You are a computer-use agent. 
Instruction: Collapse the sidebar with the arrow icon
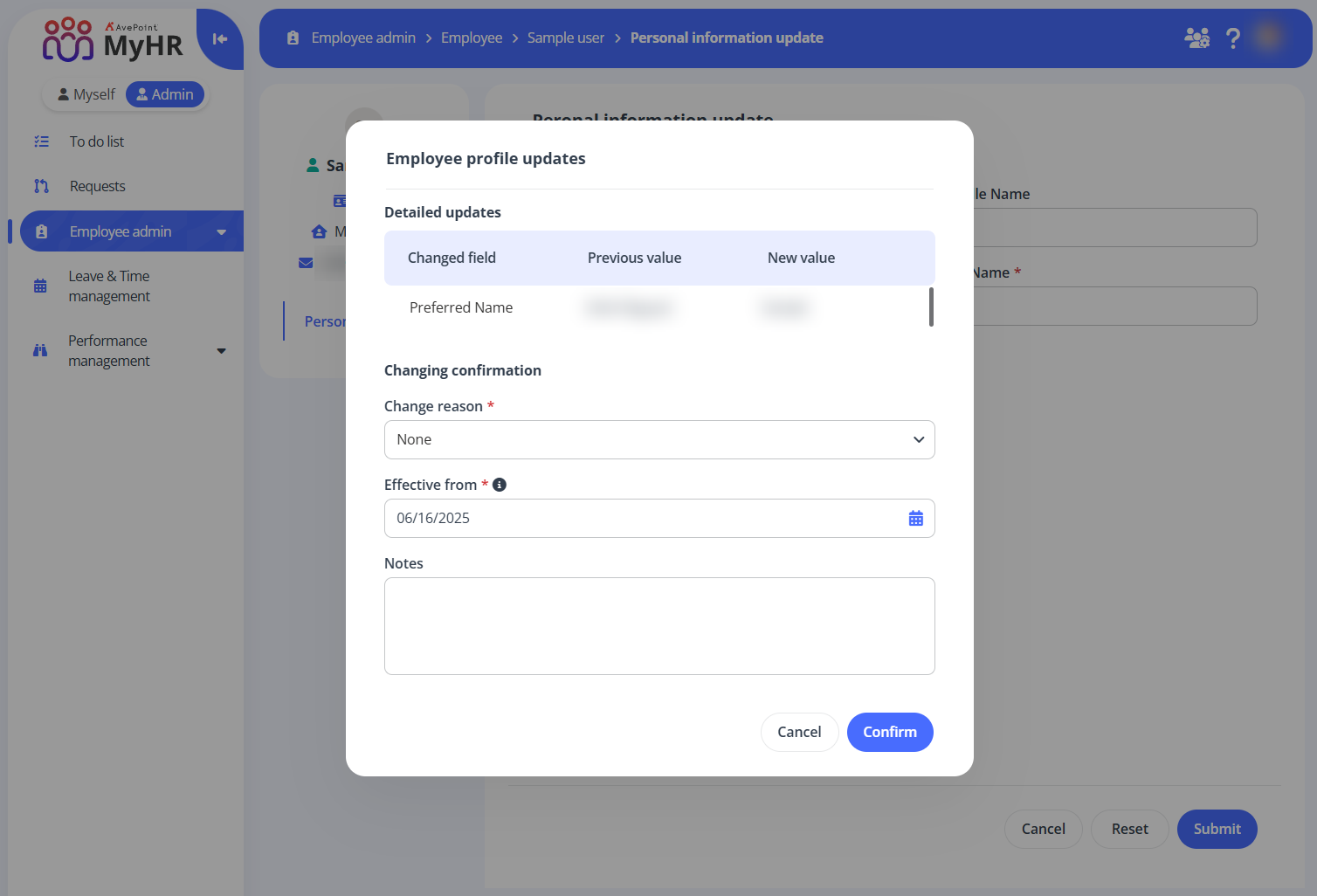click(x=220, y=38)
